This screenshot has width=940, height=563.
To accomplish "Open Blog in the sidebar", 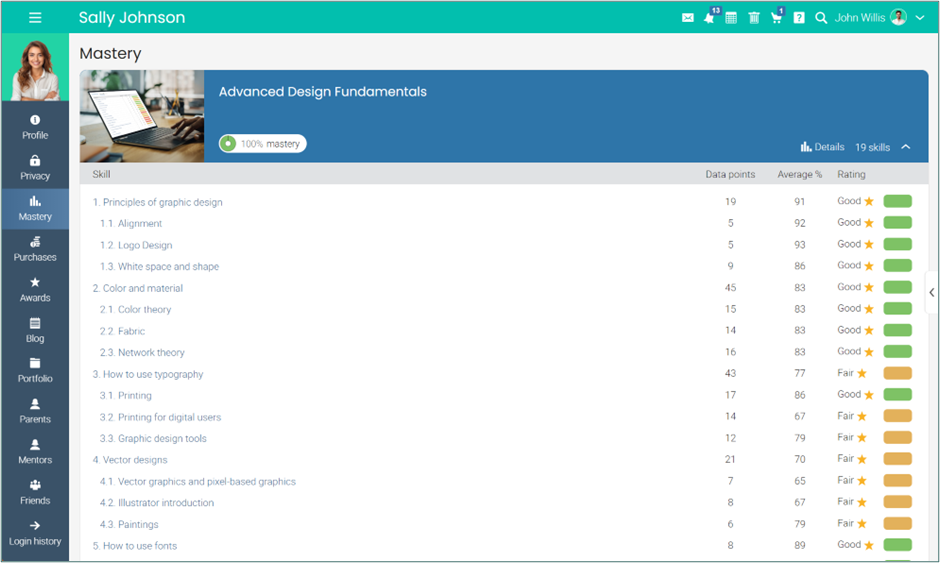I will (35, 330).
